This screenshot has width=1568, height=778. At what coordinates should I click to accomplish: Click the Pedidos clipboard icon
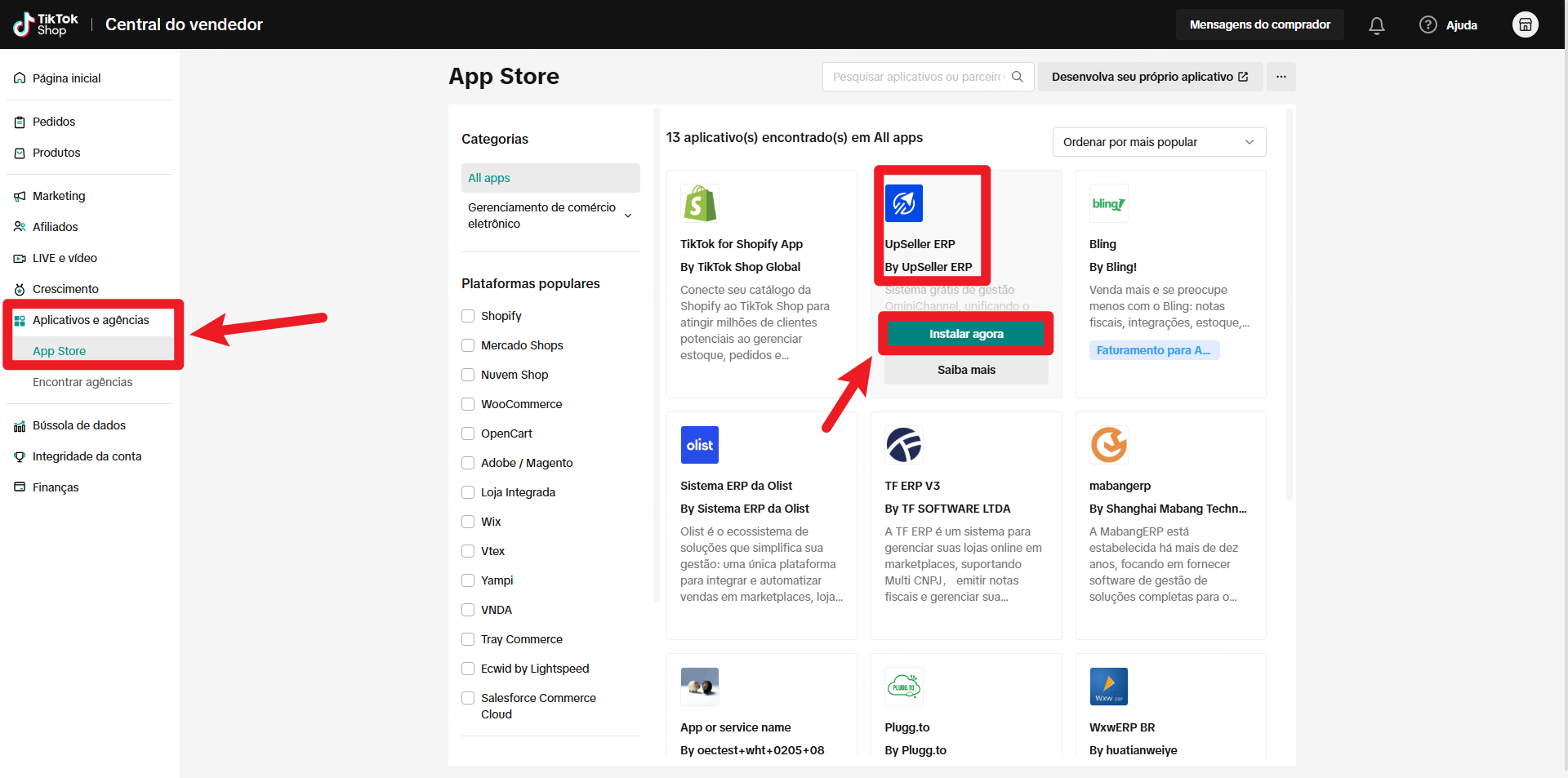click(20, 122)
